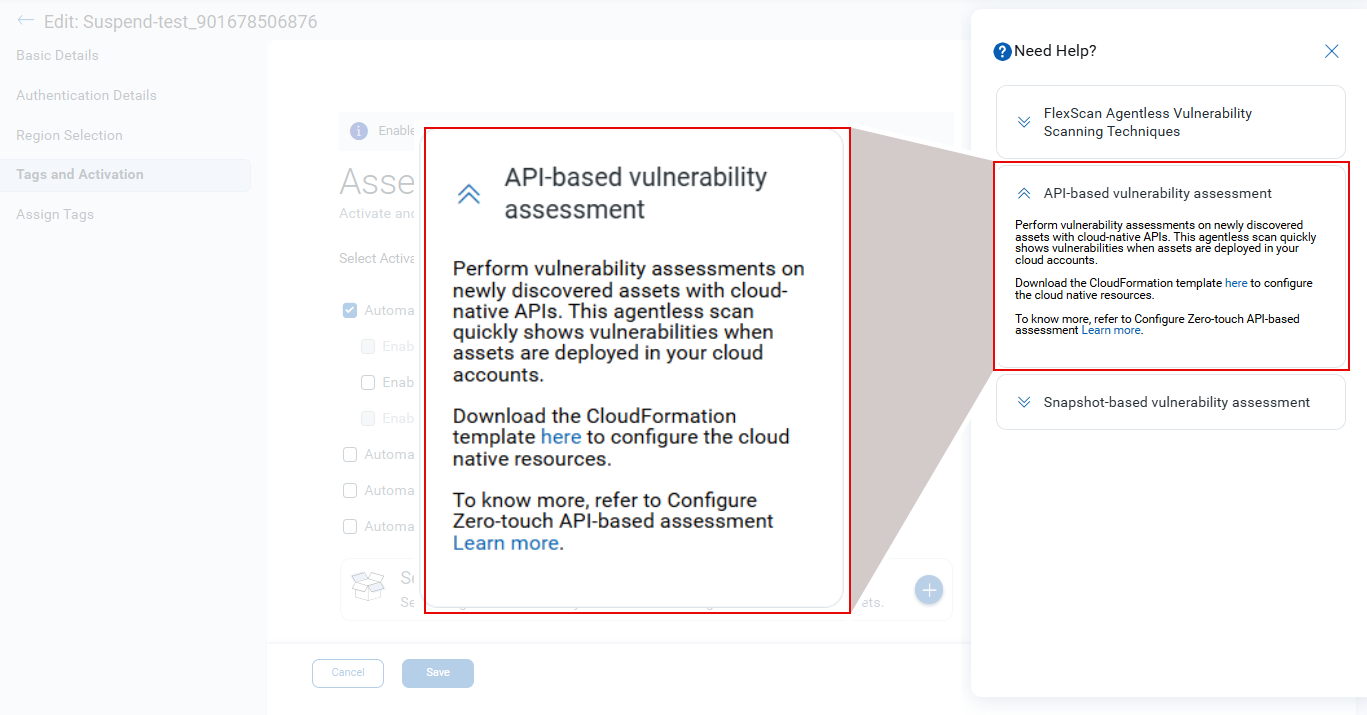
Task: Click the 'Need Help?' heading
Action: click(1055, 51)
